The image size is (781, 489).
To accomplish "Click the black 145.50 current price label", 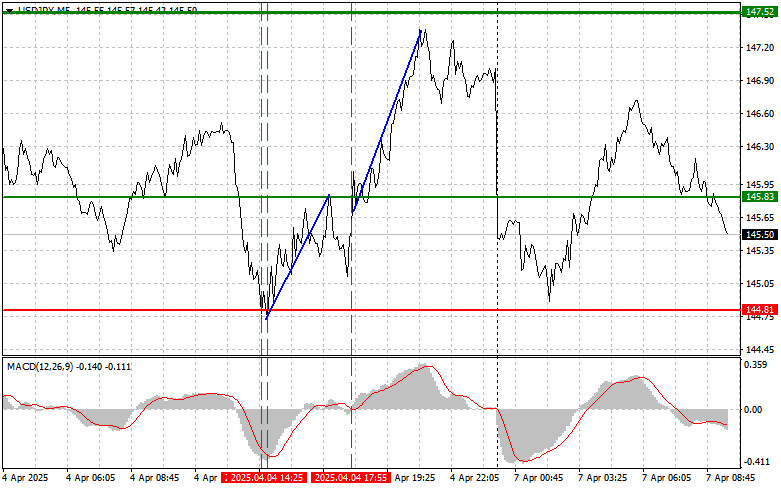I will [x=760, y=235].
